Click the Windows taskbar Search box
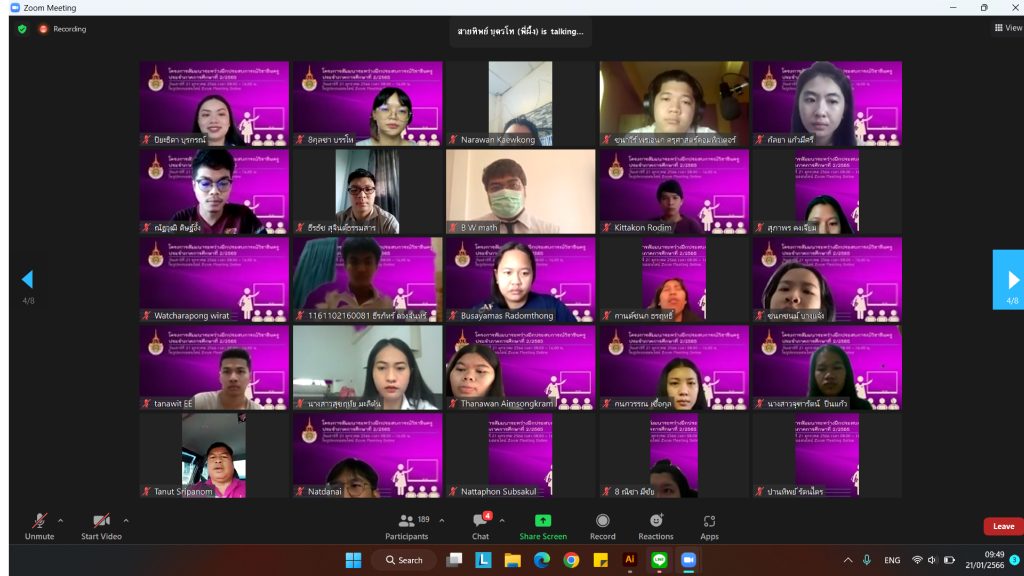 pyautogui.click(x=404, y=560)
